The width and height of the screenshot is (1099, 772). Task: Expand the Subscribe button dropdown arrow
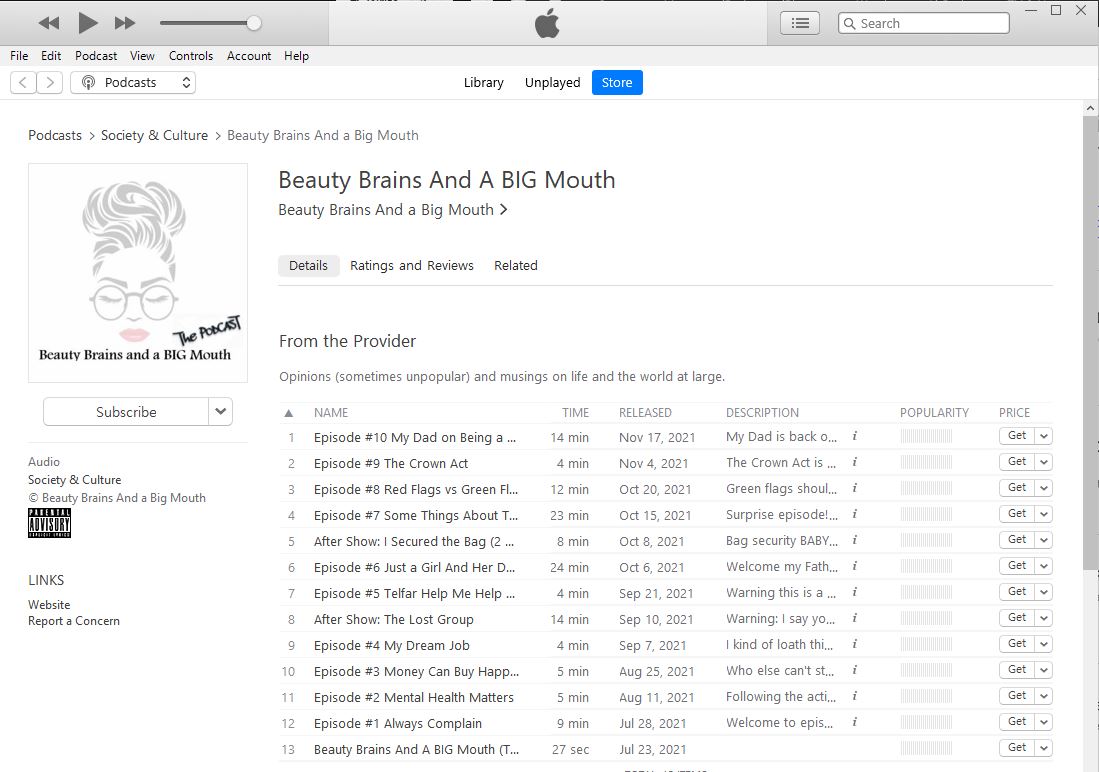[x=221, y=411]
